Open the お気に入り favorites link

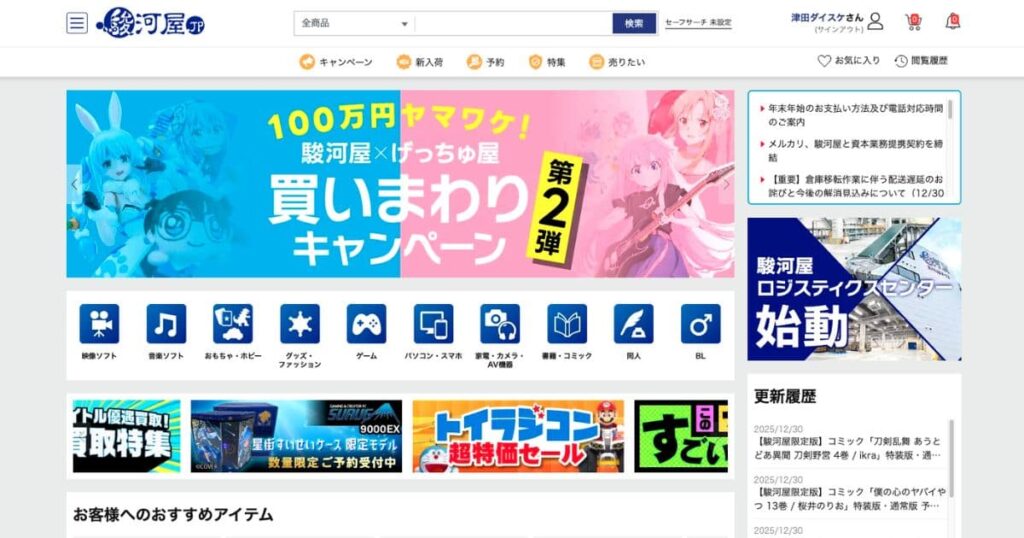coord(849,61)
